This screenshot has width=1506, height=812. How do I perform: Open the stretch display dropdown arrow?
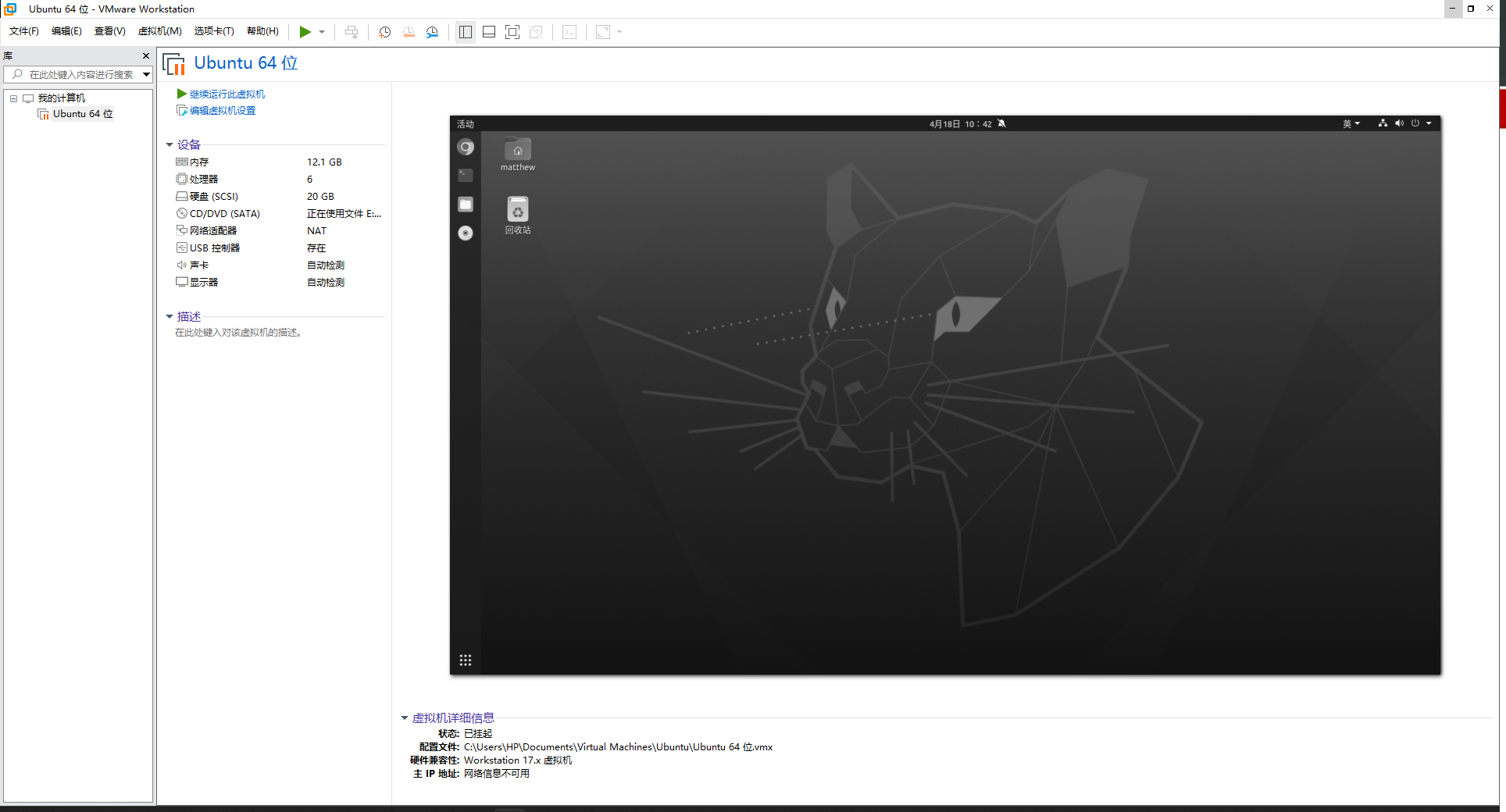[x=619, y=32]
